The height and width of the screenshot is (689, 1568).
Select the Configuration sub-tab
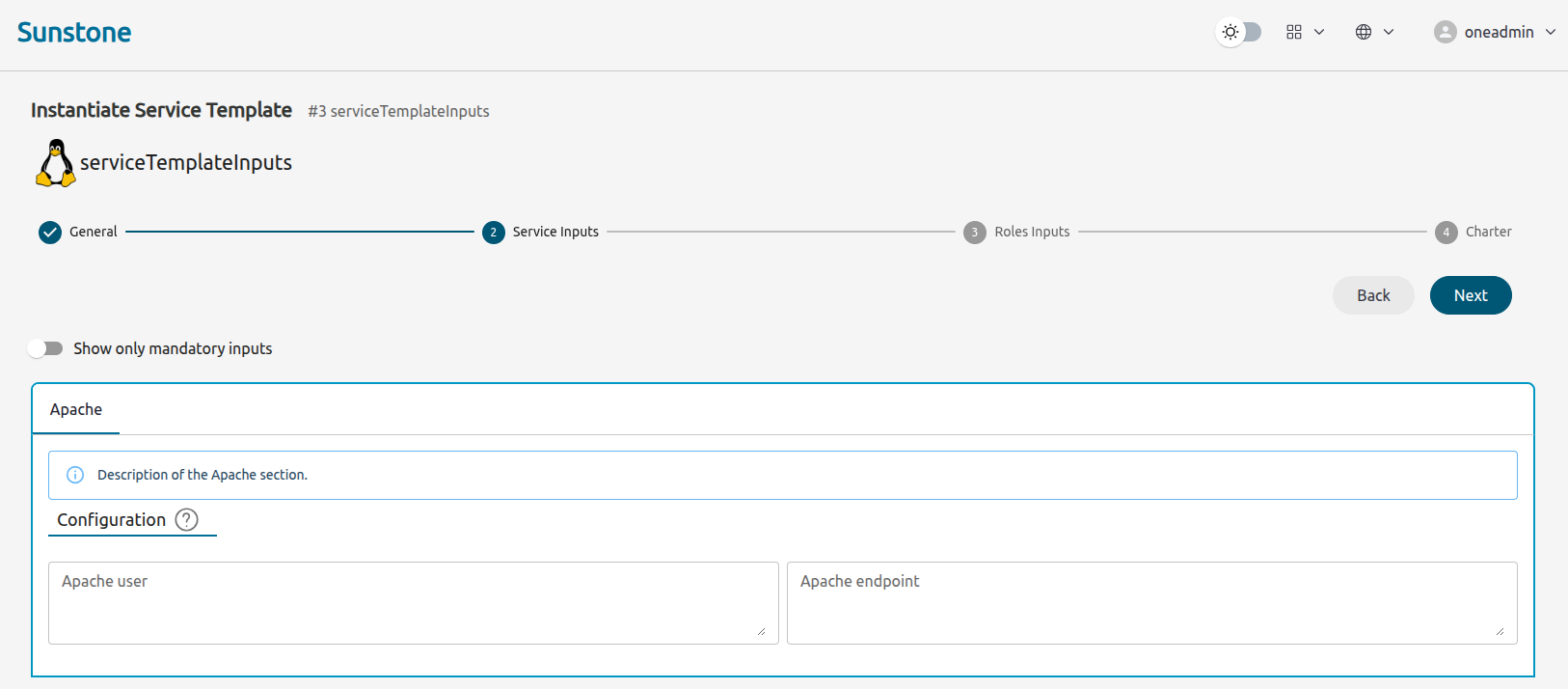tap(112, 520)
